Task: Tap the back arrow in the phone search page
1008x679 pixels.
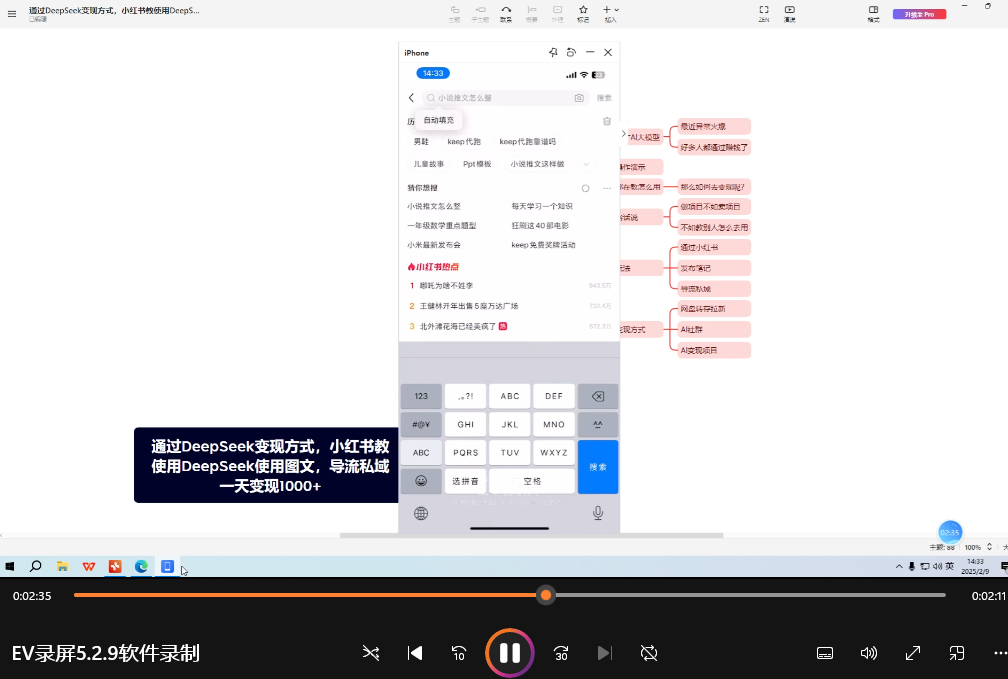Action: (411, 98)
